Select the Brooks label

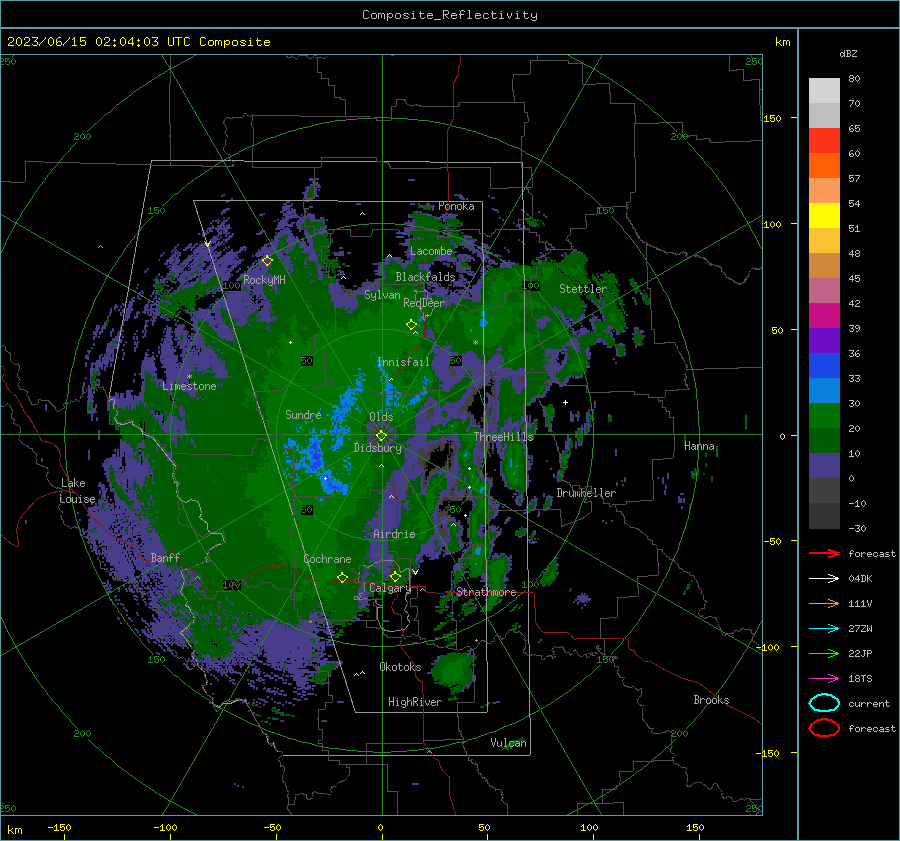point(711,700)
